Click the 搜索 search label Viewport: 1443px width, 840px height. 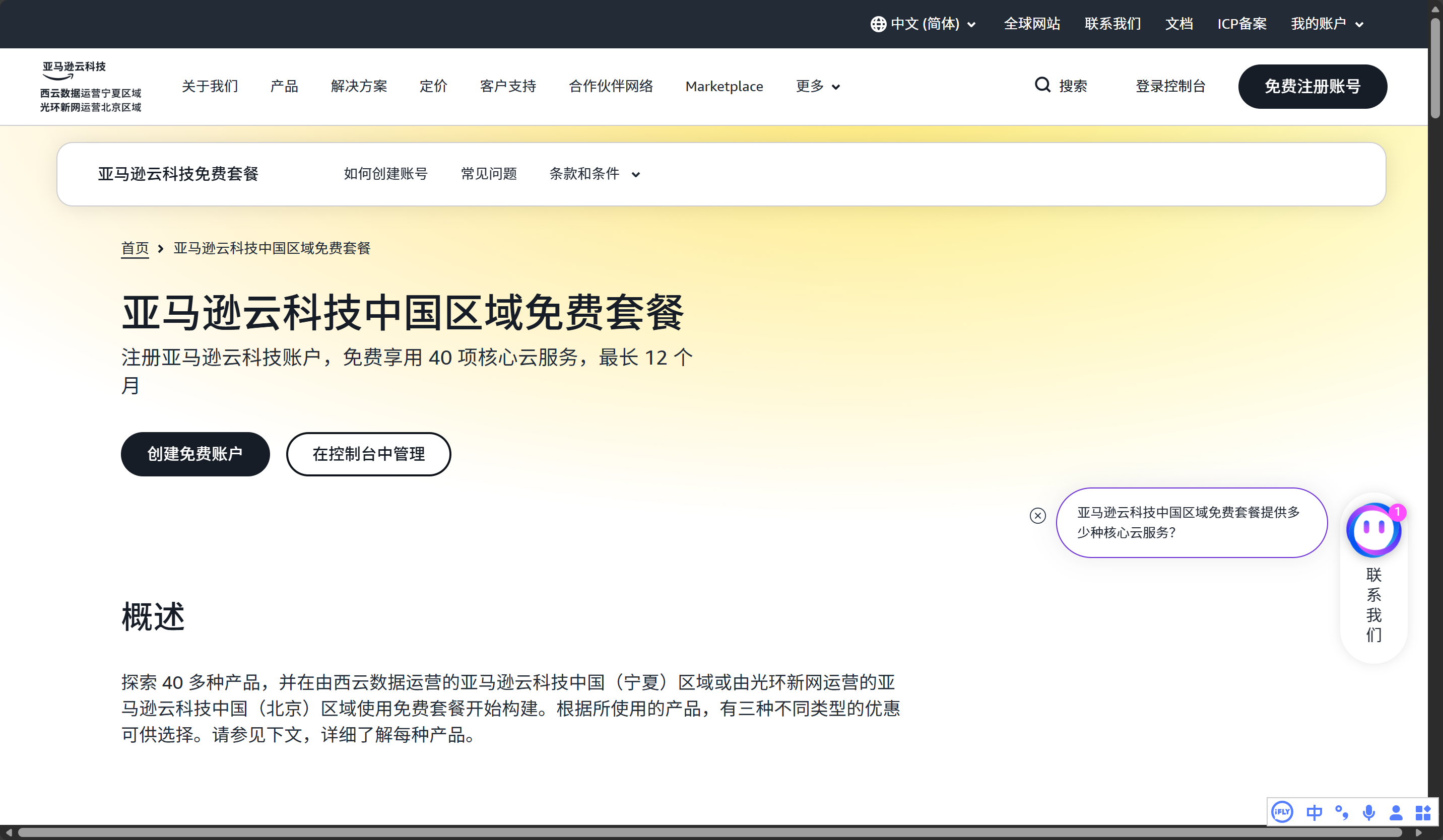pos(1073,87)
